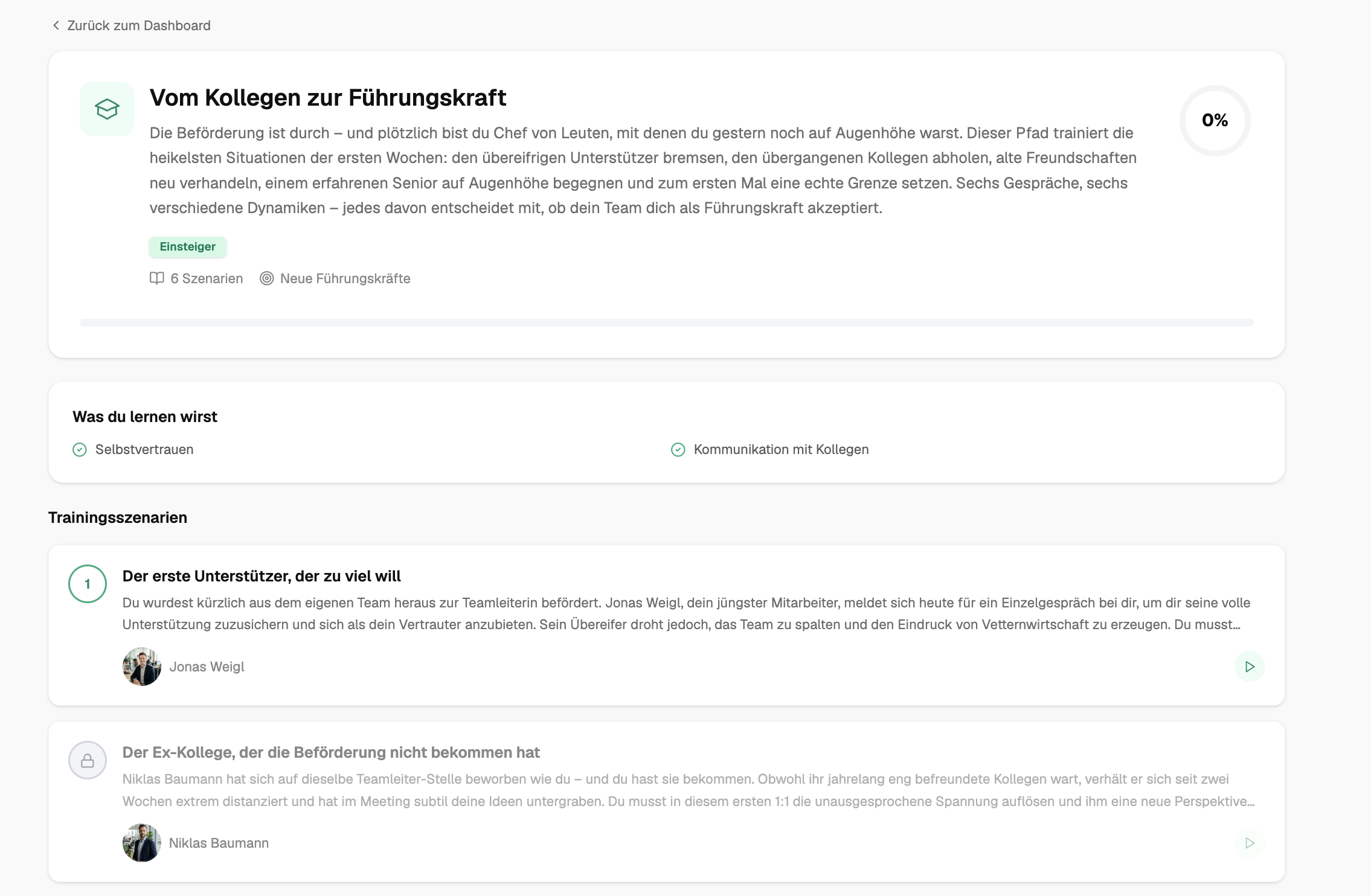The image size is (1371, 896).
Task: Click the numbered circle 1 step icon
Action: pos(88,584)
